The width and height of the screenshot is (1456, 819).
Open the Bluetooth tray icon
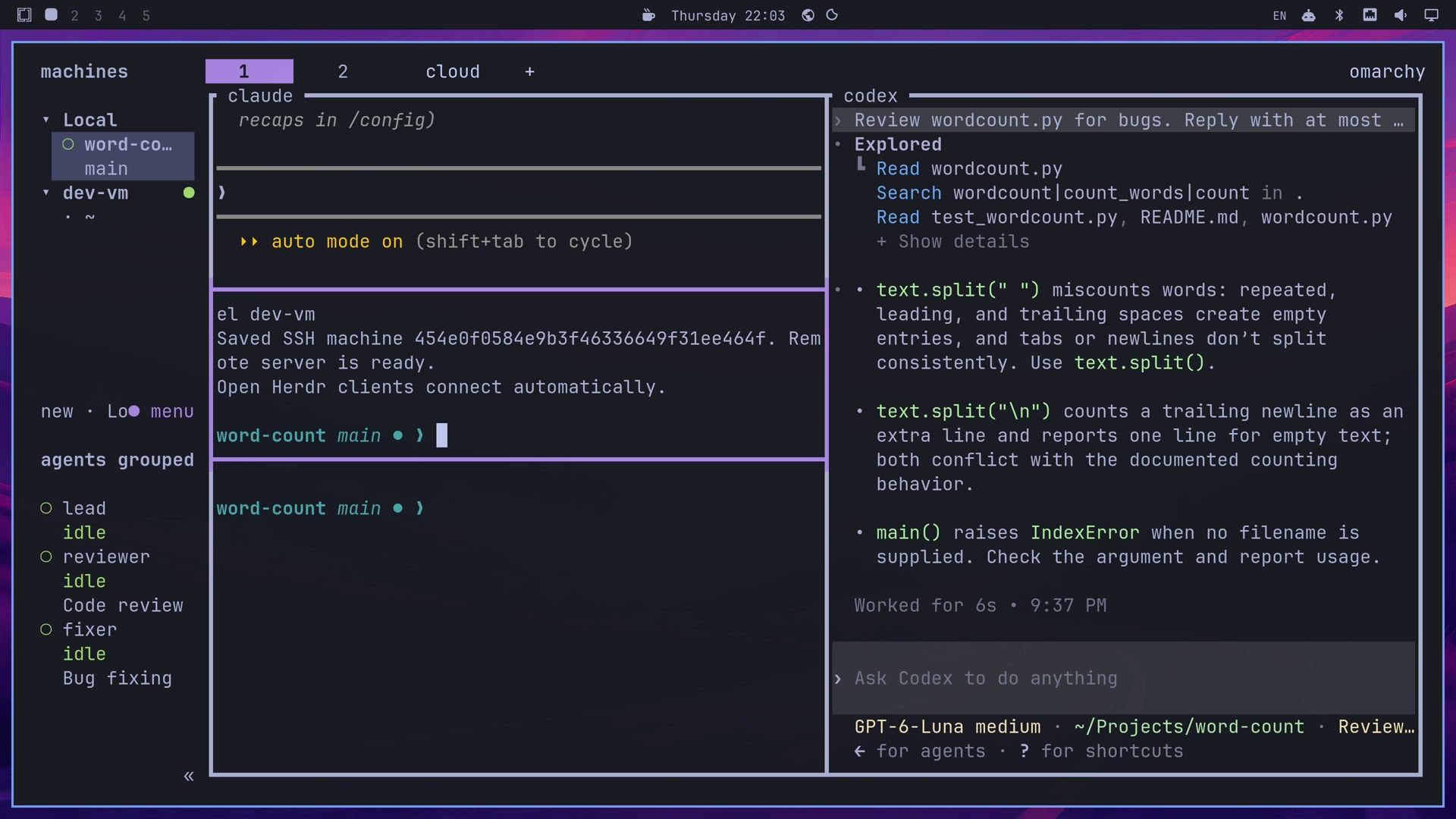(1339, 15)
